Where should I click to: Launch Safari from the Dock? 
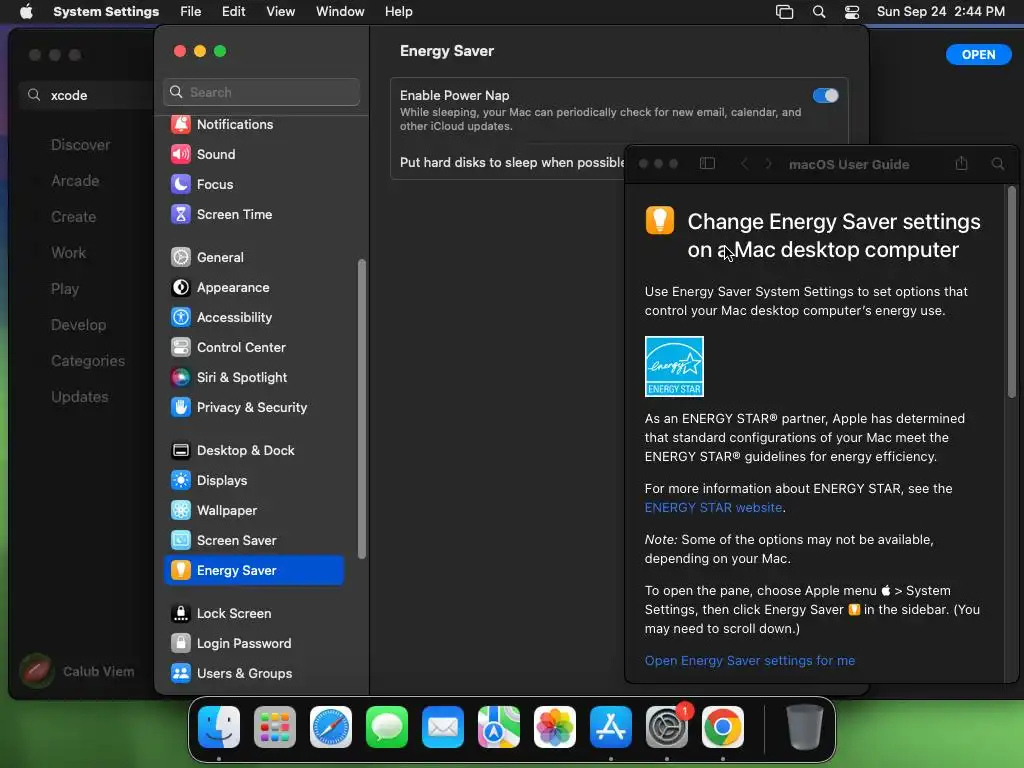tap(331, 727)
